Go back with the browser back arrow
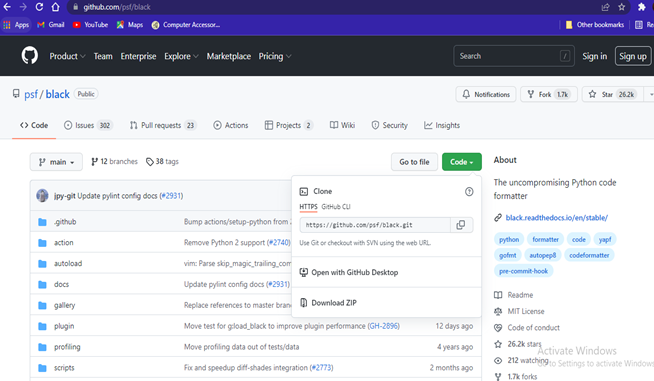654x381 pixels. (x=7, y=7)
